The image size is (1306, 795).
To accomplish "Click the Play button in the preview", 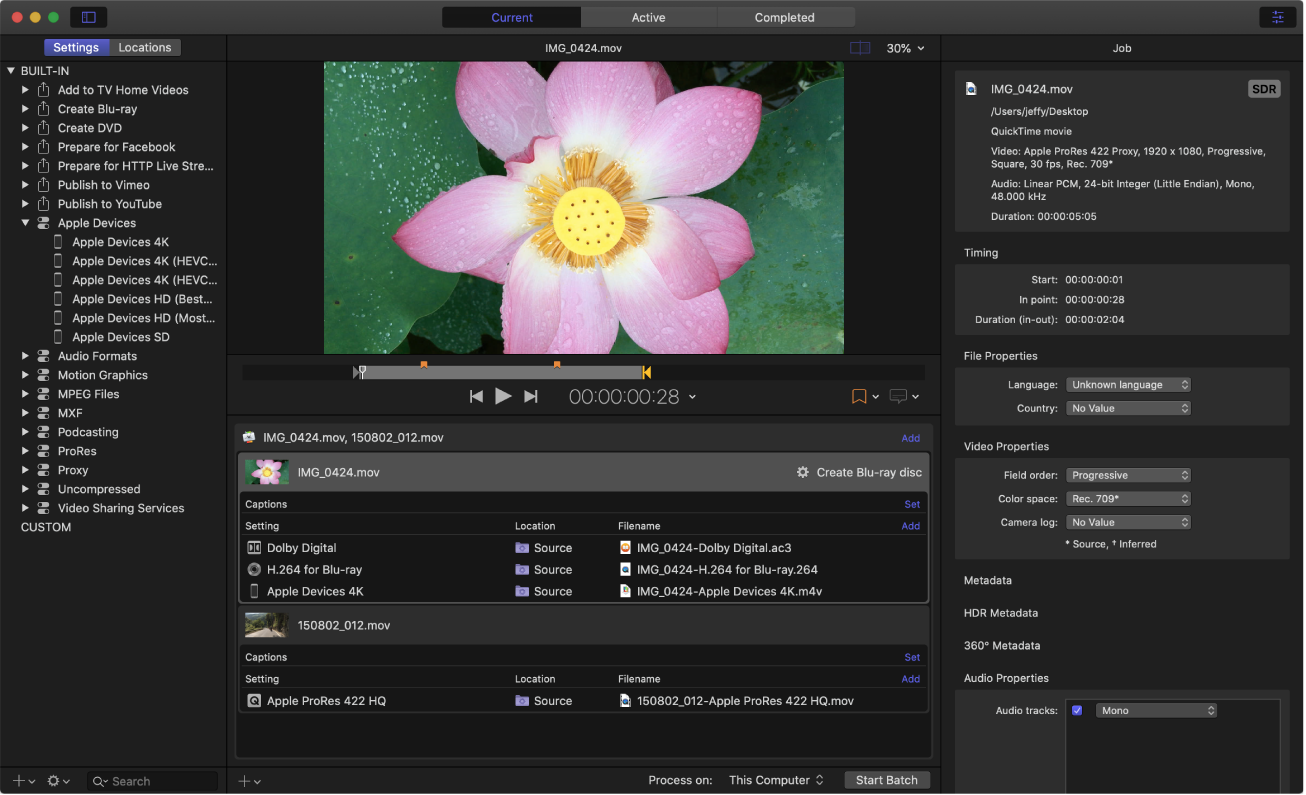I will (x=503, y=397).
